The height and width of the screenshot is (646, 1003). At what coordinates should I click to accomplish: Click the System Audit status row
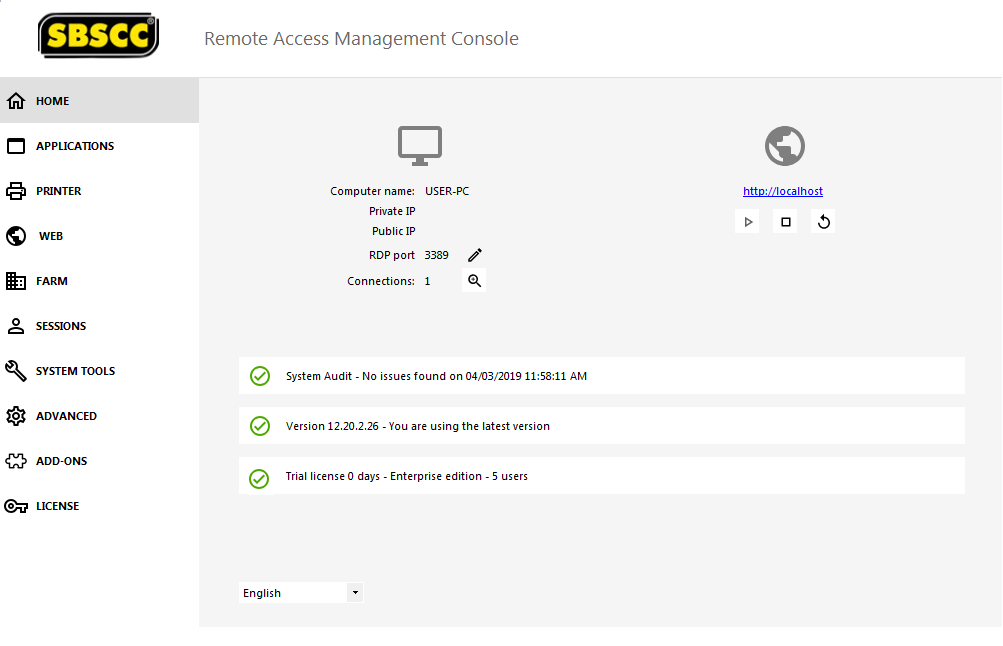coord(601,376)
